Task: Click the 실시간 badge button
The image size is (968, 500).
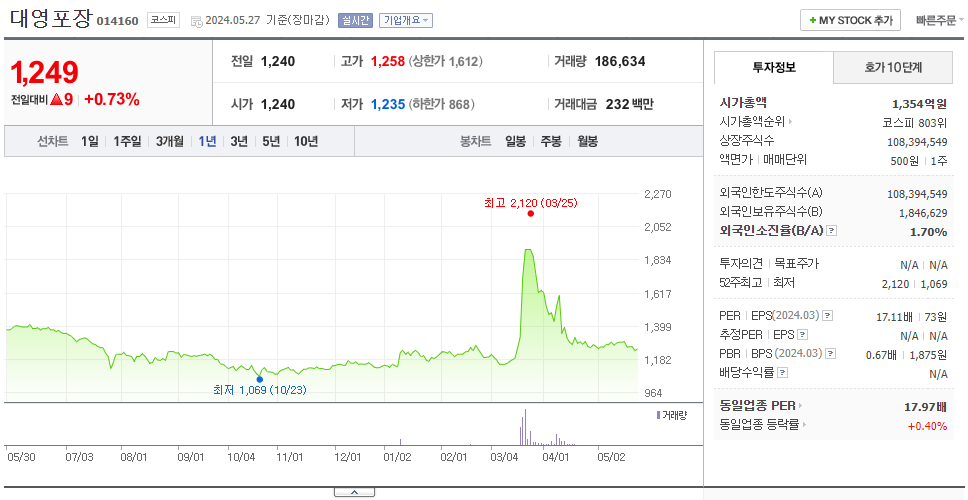Action: 355,20
